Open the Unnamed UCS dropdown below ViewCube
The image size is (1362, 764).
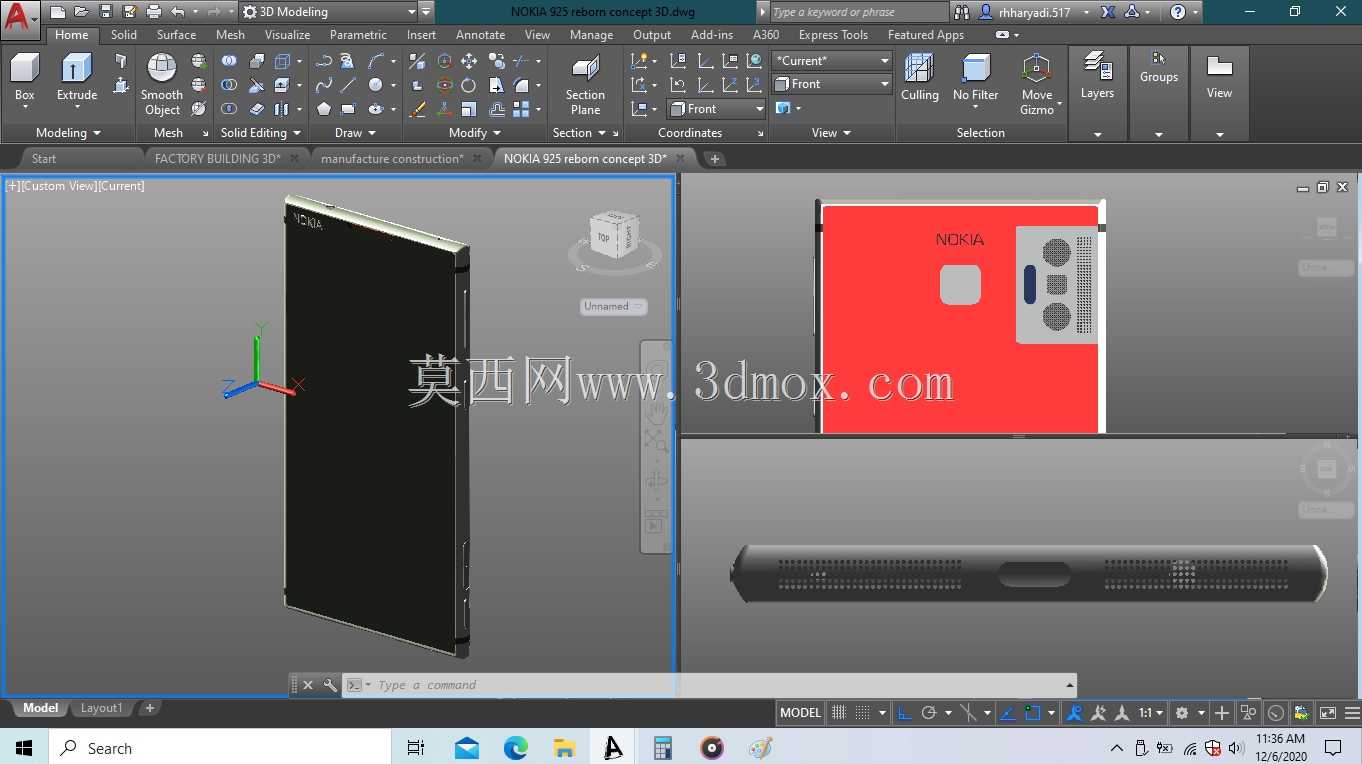click(x=613, y=307)
